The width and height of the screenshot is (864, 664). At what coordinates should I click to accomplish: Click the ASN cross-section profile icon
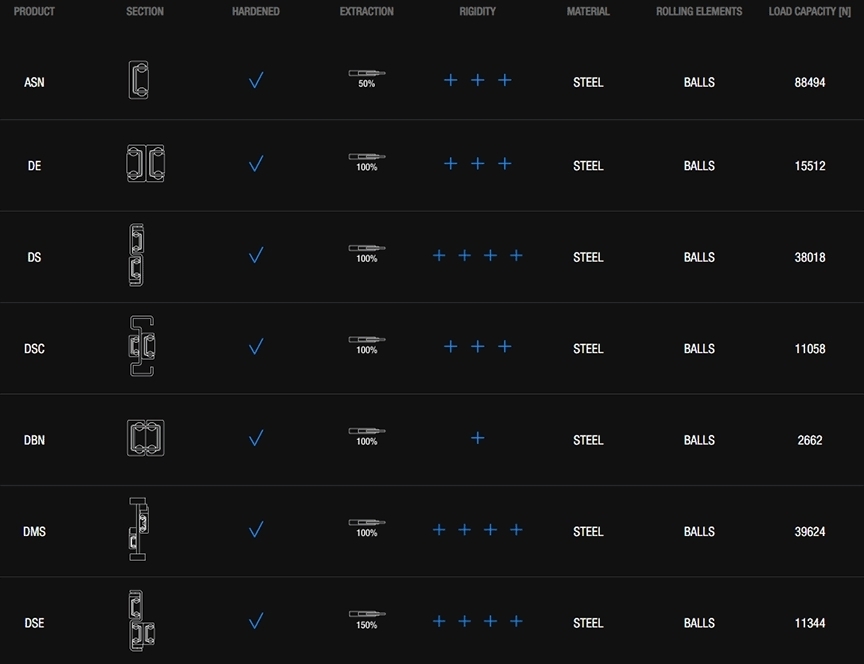(x=139, y=81)
